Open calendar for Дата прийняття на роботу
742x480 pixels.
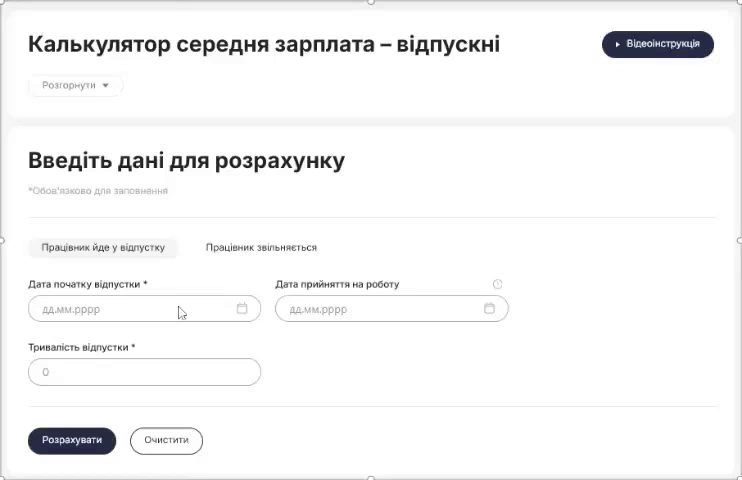pos(489,308)
